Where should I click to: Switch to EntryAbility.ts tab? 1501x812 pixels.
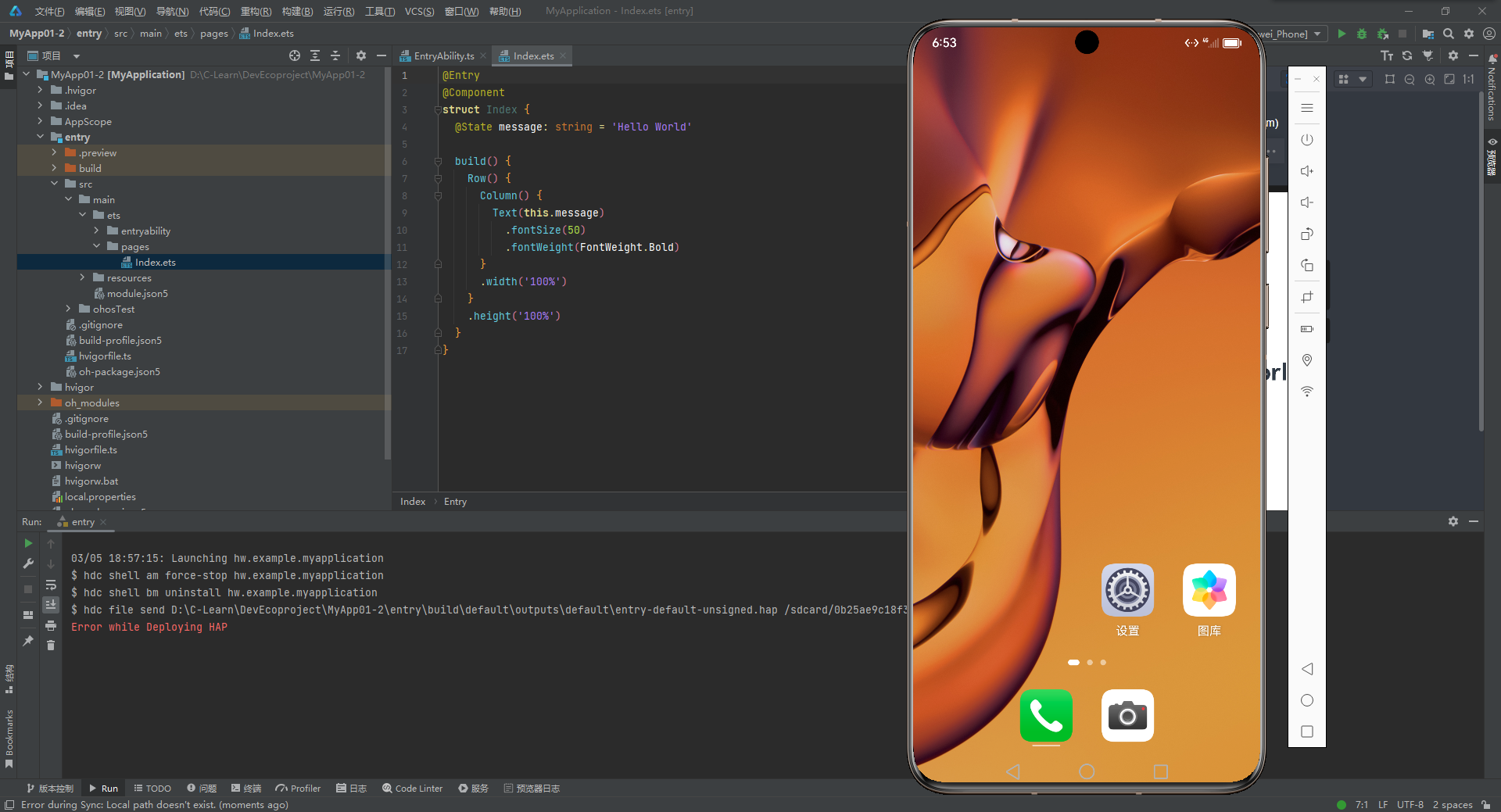tap(443, 55)
